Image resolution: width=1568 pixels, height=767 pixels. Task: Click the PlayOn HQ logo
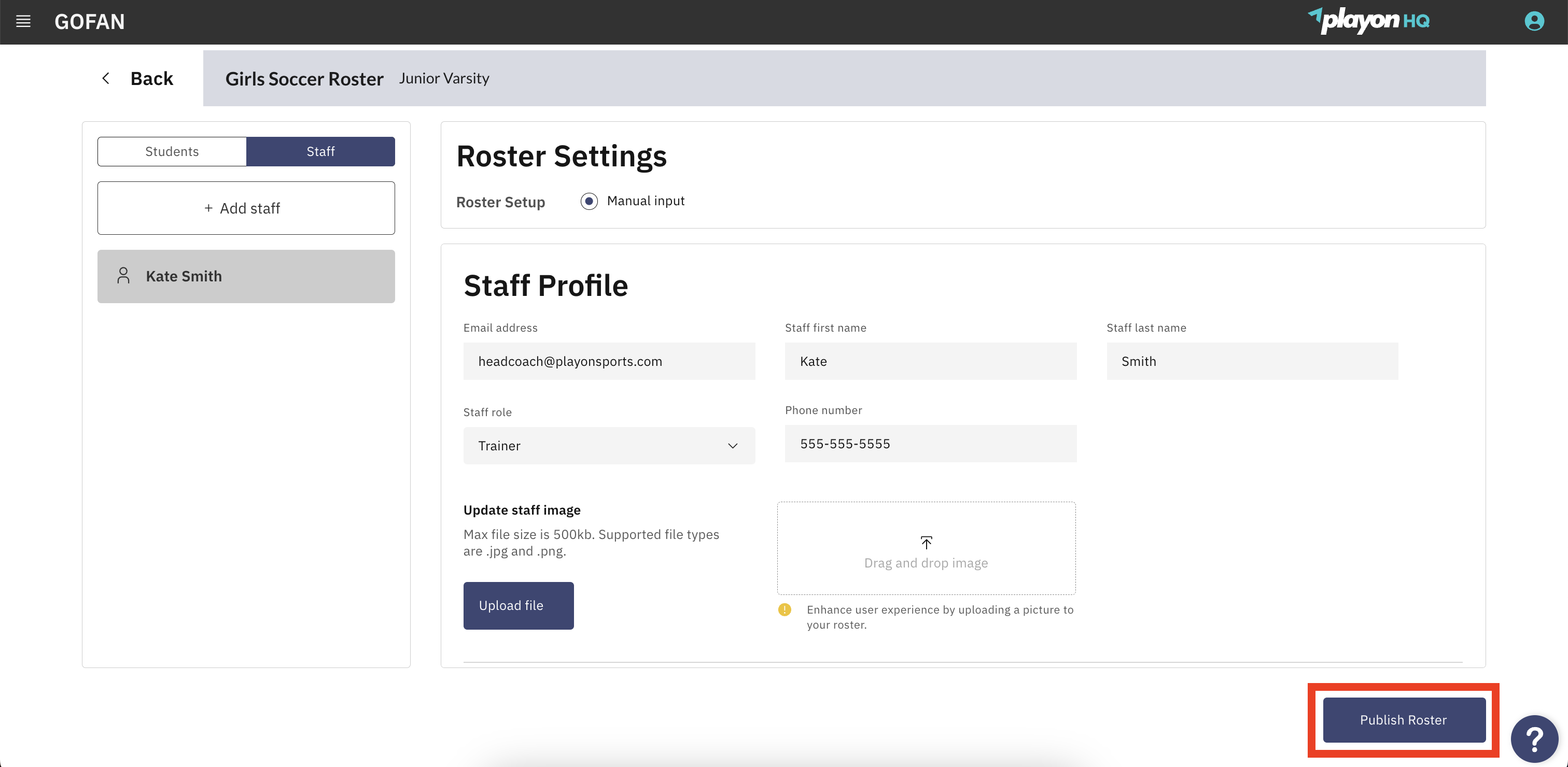pos(1369,21)
